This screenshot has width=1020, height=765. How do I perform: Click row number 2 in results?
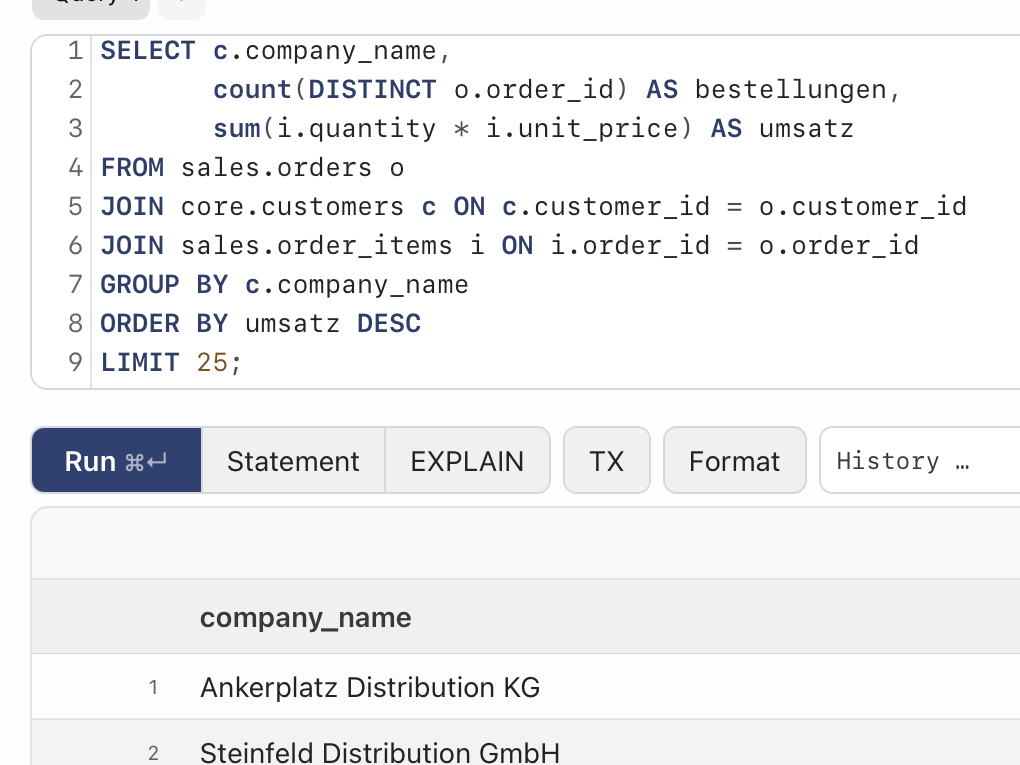(x=153, y=753)
